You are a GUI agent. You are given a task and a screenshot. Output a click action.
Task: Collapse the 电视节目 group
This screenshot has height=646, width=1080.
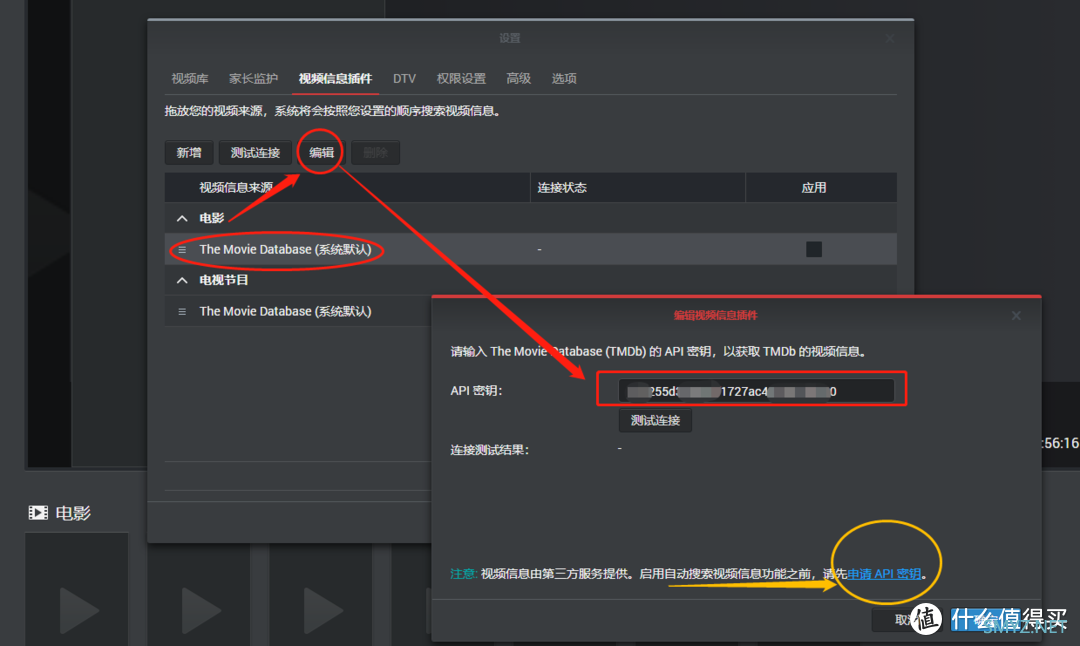[182, 280]
